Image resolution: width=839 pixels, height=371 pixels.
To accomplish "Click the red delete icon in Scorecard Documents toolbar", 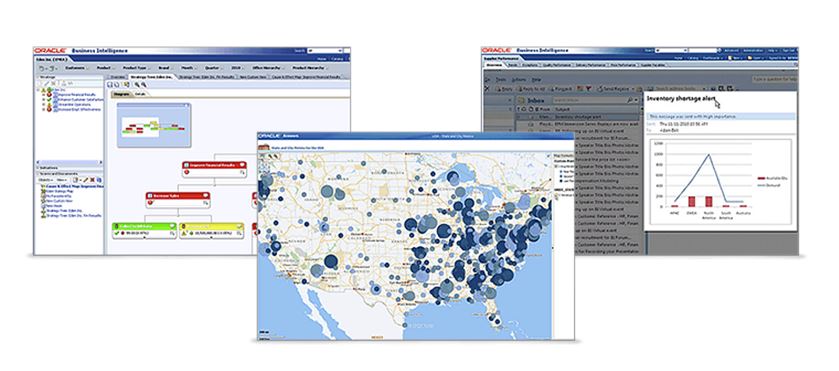I will [x=92, y=180].
